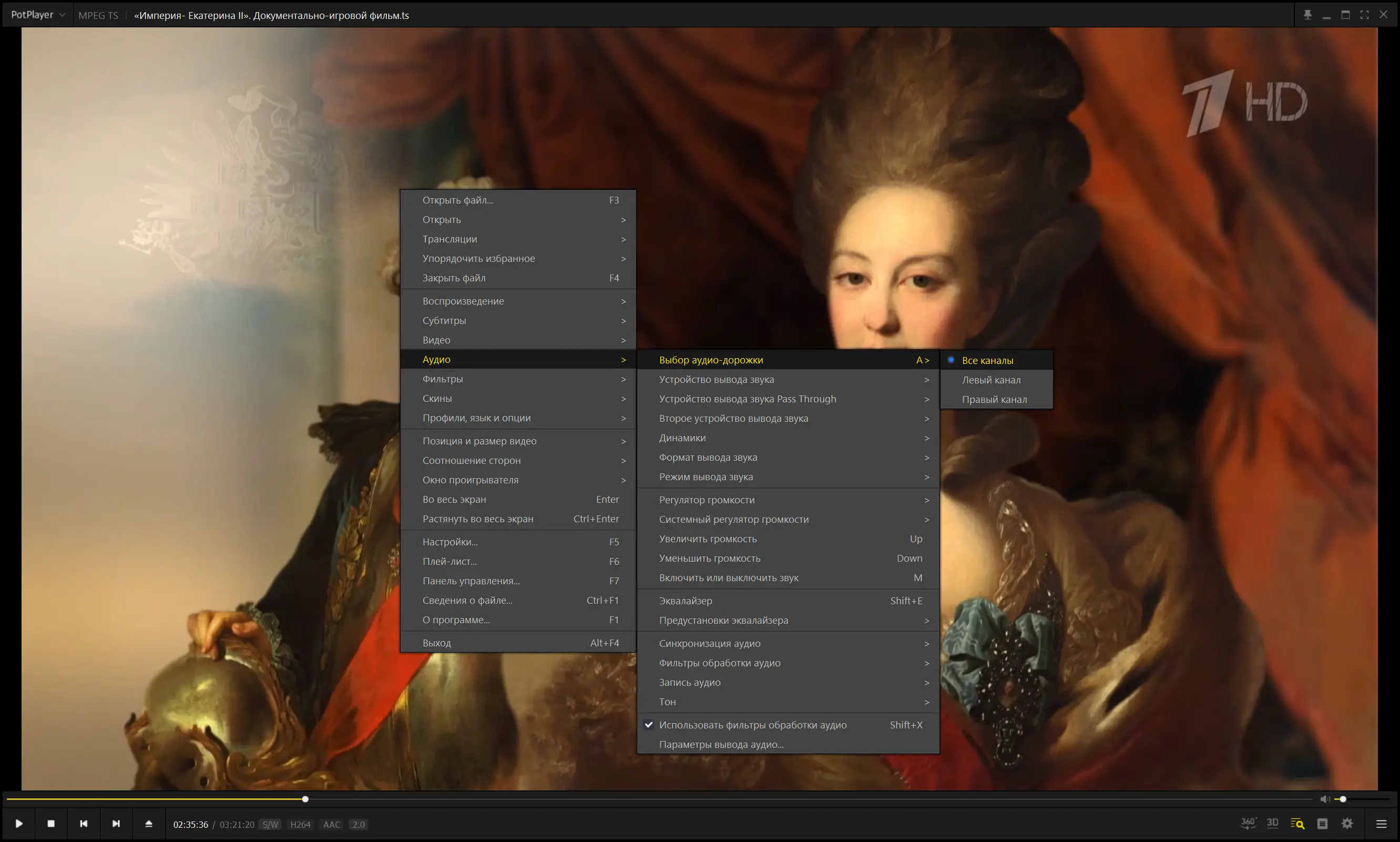This screenshot has height=842, width=1400.
Task: Choose Правый канал audio option
Action: point(994,400)
